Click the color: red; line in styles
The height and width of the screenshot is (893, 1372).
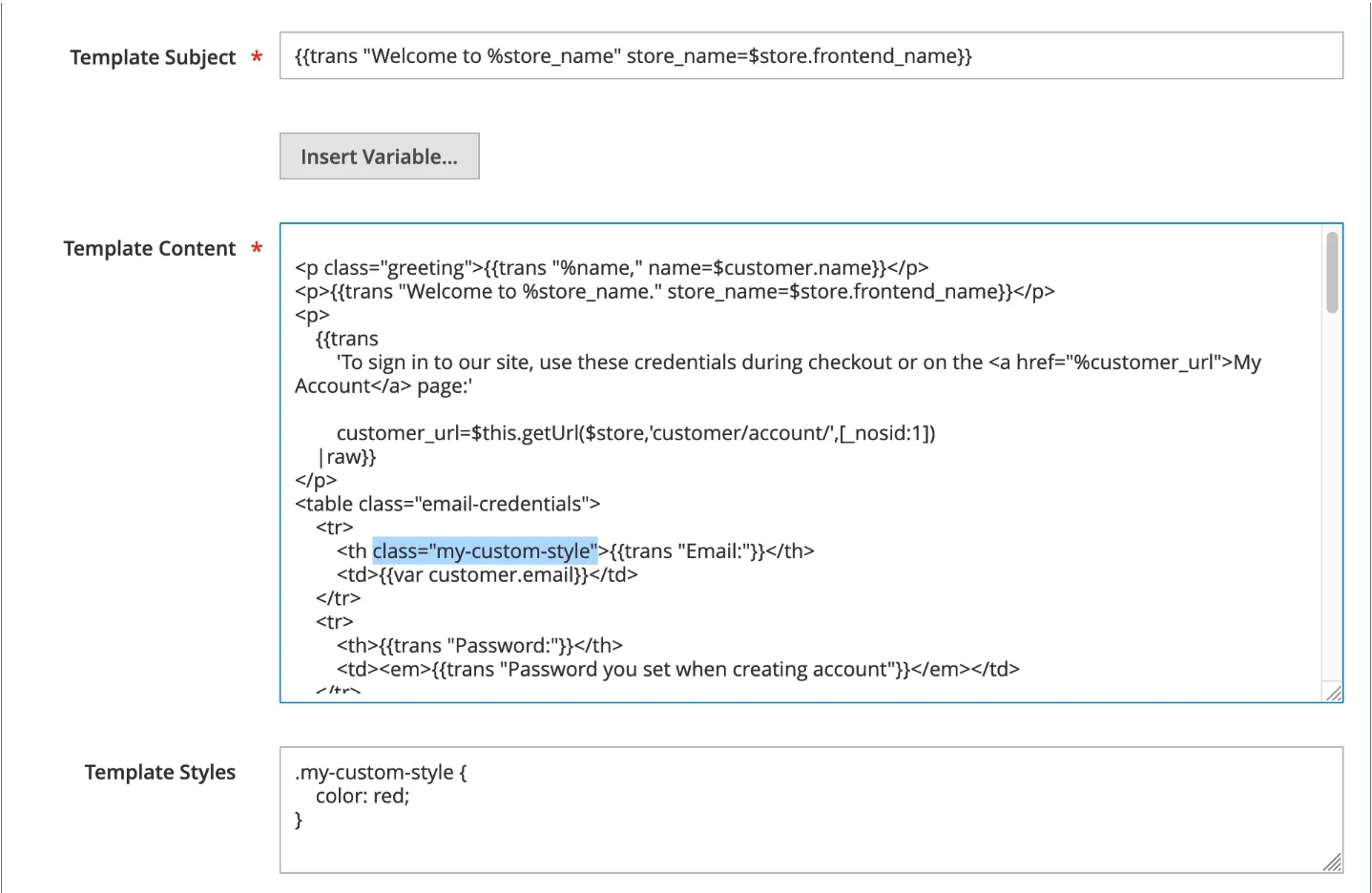[363, 796]
